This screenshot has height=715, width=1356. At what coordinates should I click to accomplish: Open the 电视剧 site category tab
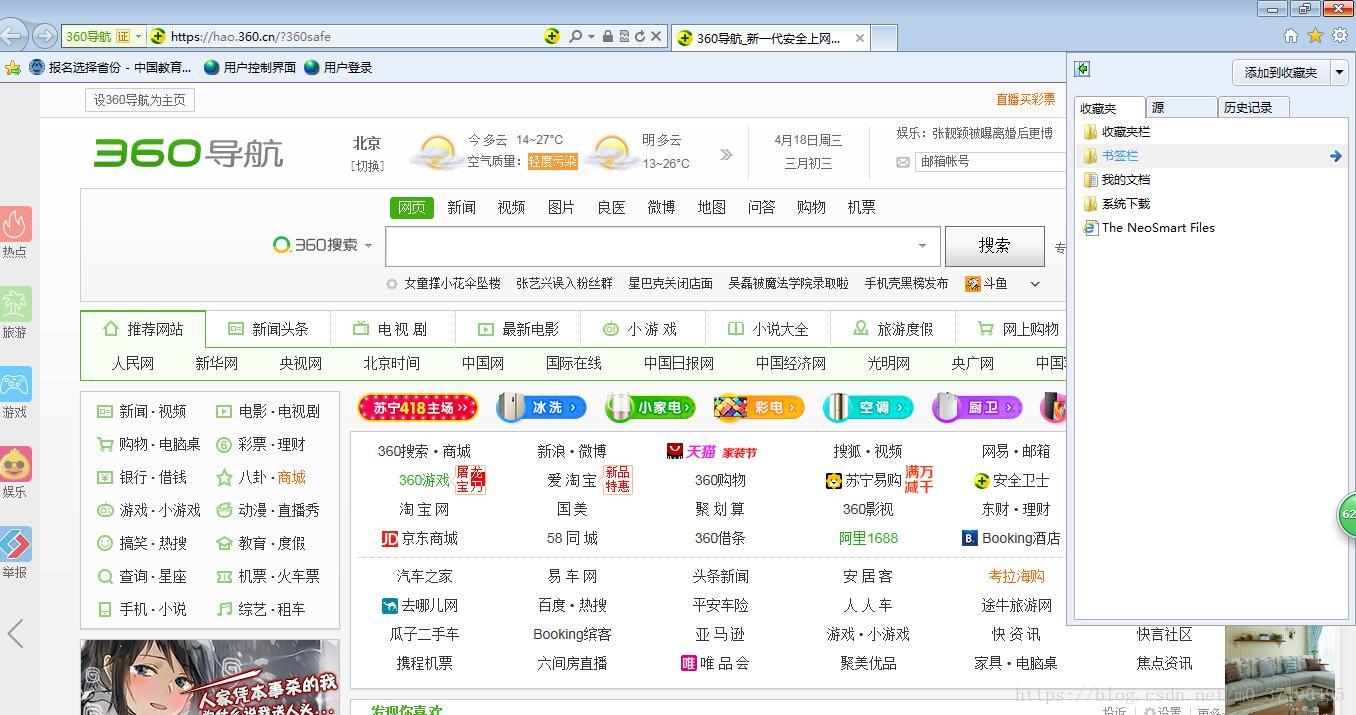pyautogui.click(x=392, y=329)
